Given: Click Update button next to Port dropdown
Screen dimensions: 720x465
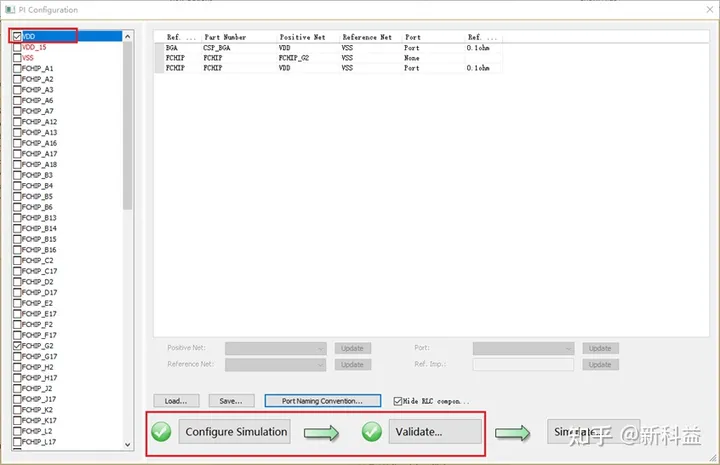Looking at the screenshot, I should 601,348.
